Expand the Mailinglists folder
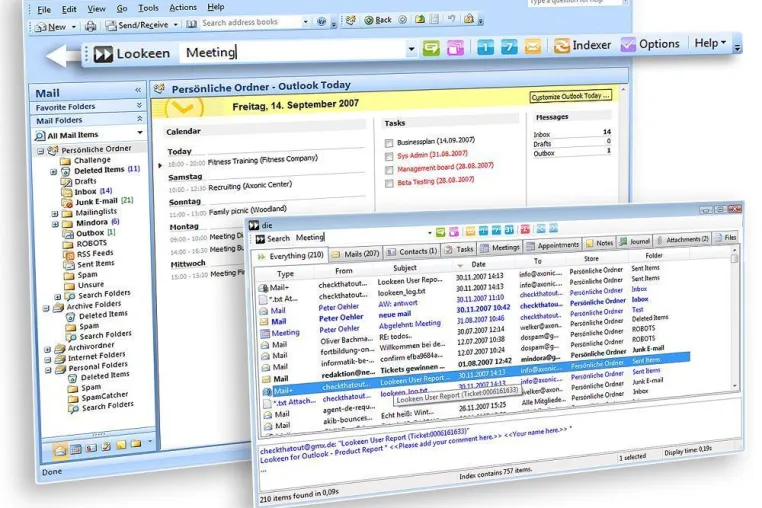 tap(55, 213)
